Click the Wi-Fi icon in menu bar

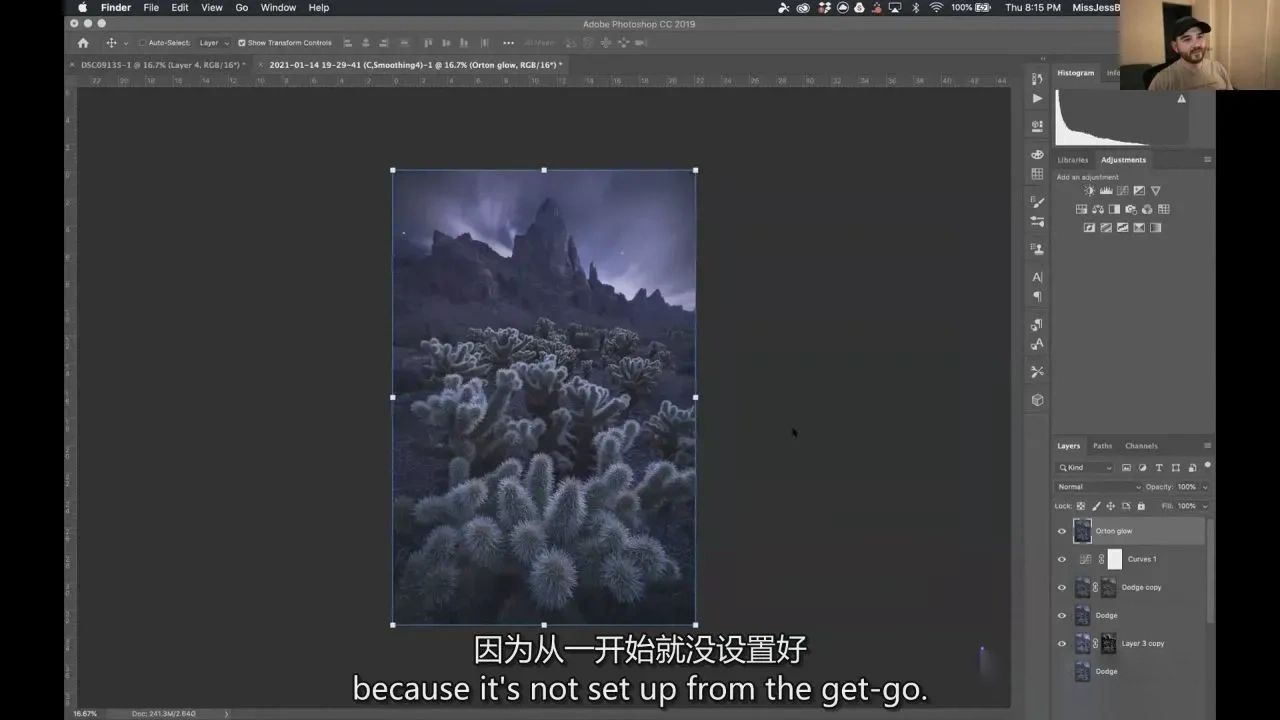[x=936, y=7]
